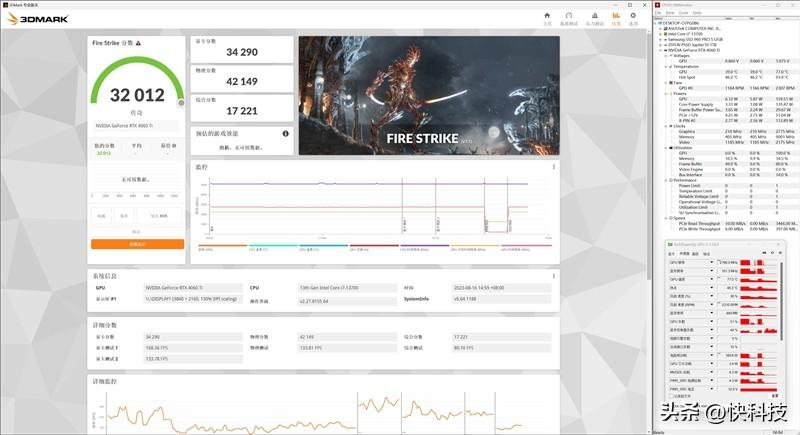Click the physics score value 42 149
The width and height of the screenshot is (800, 435).
click(x=242, y=82)
